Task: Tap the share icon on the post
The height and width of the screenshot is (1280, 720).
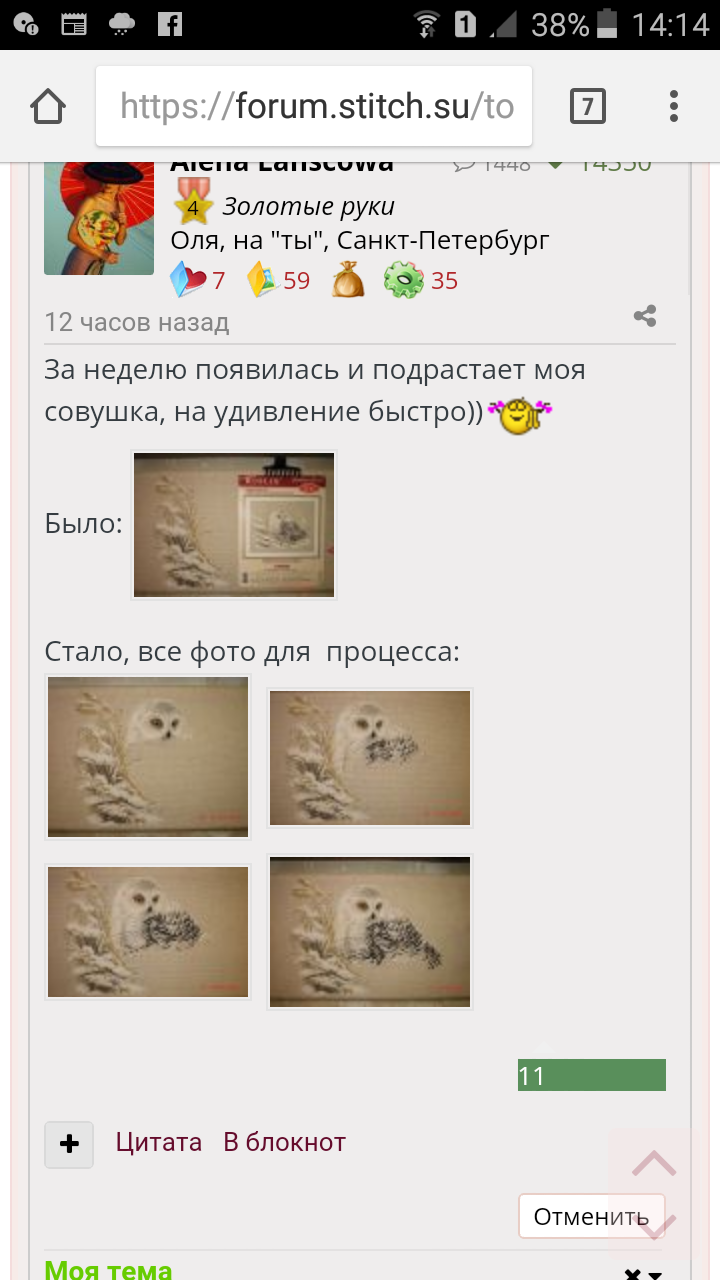Action: pos(645,317)
